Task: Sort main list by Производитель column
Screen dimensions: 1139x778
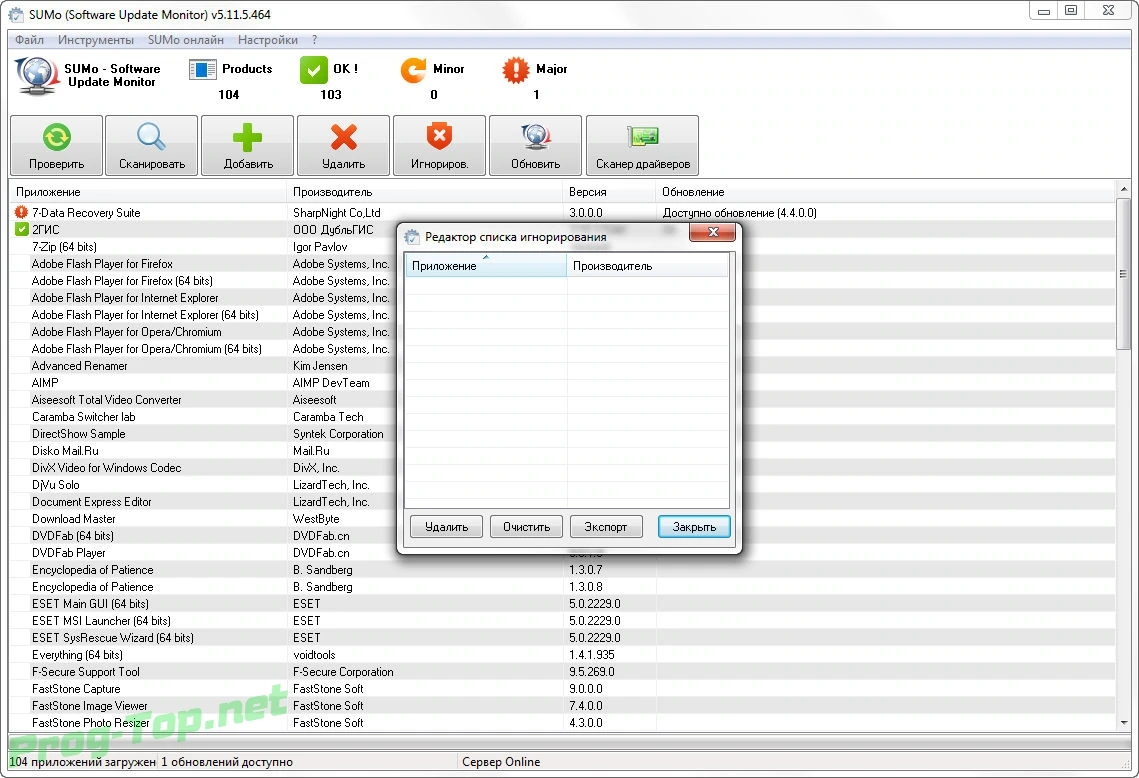Action: click(425, 192)
